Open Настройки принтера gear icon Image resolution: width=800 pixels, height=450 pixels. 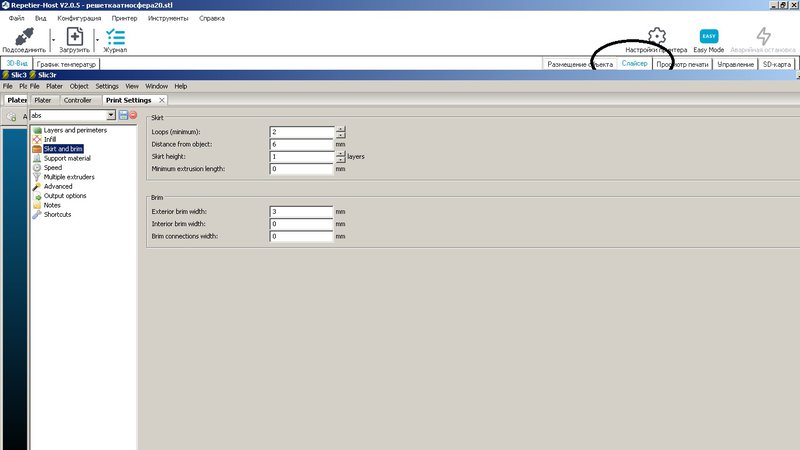[656, 36]
